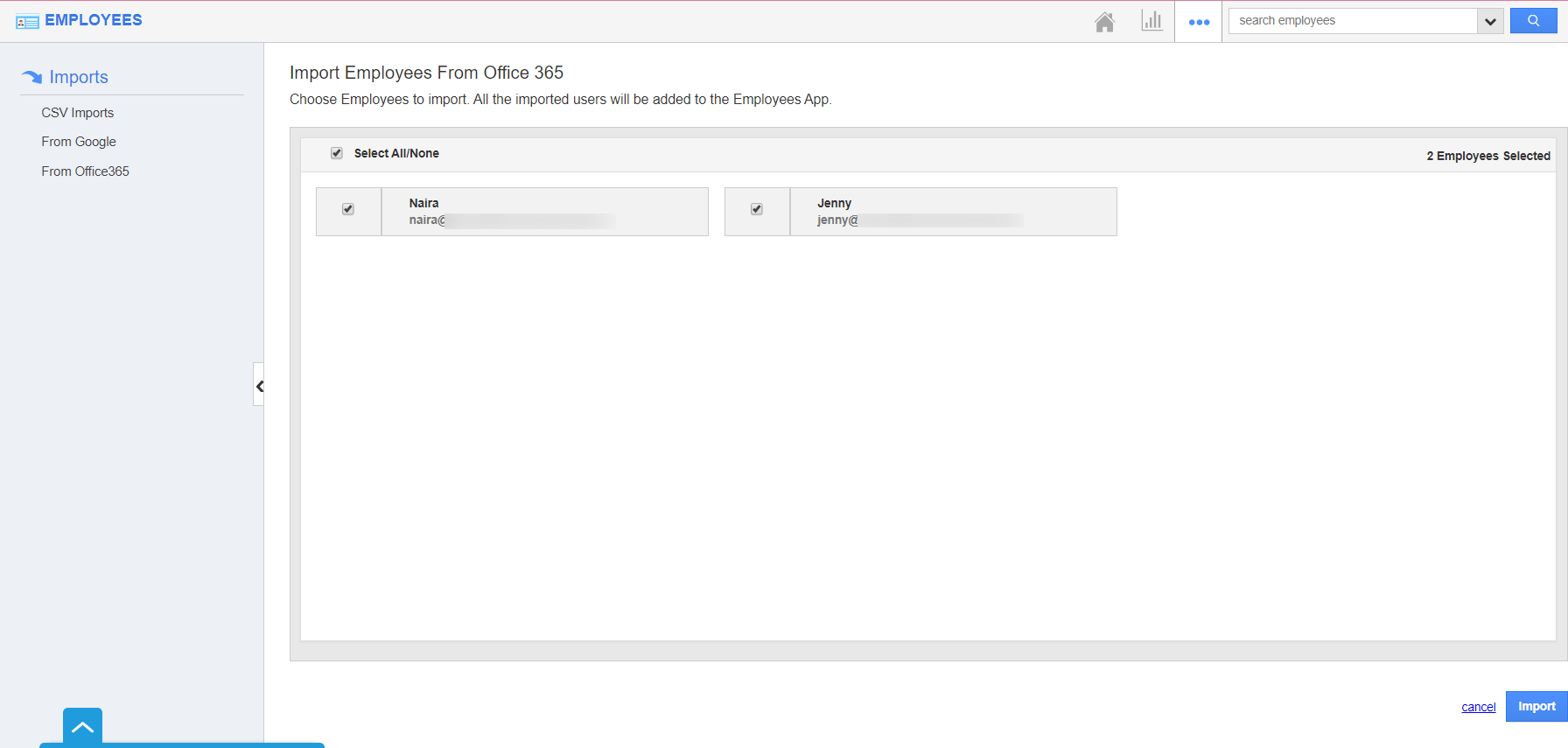Toggle the Select All/None checkbox
This screenshot has width=1568, height=748.
(x=337, y=153)
